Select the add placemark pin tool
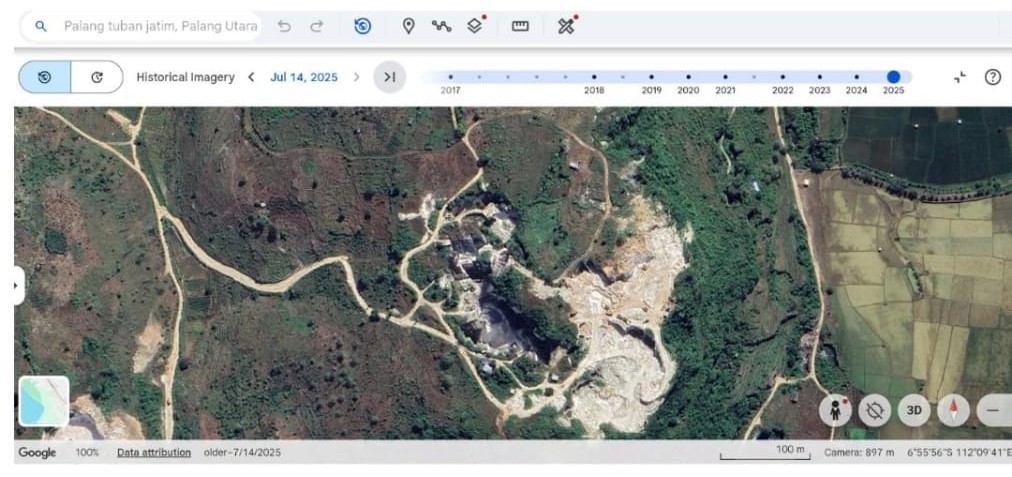Screen dimensions: 1012x477 coord(408,26)
